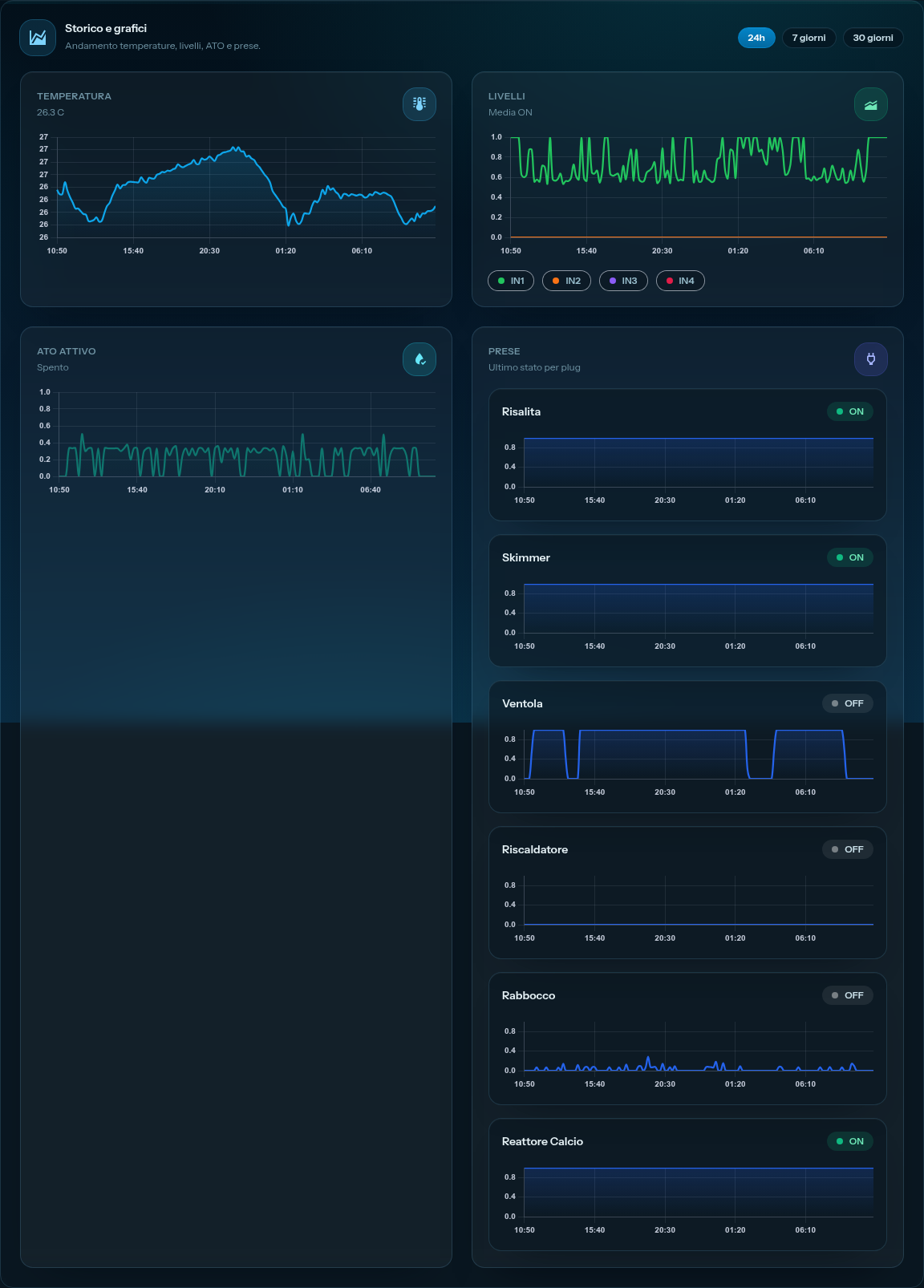Click the Livelli green line chart
924x1288 pixels.
coord(688,195)
